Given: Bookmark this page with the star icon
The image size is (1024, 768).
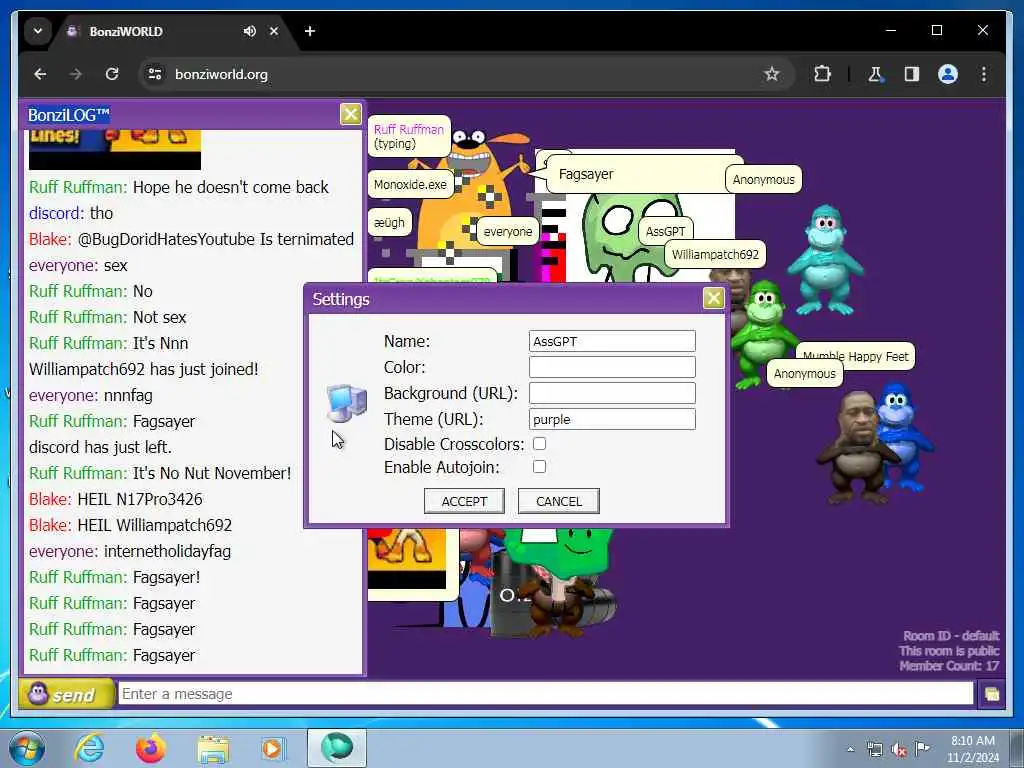Looking at the screenshot, I should [772, 74].
